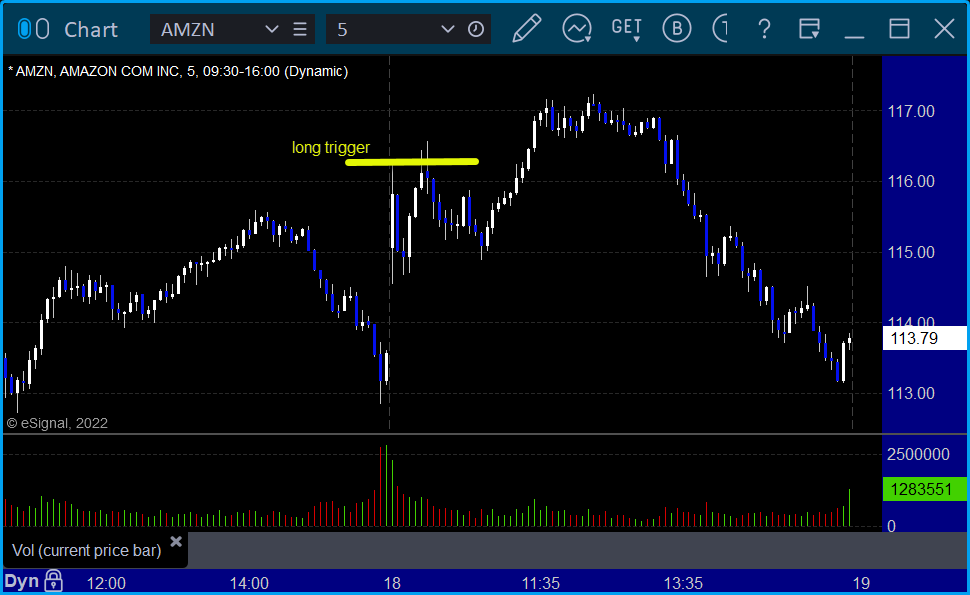The image size is (970, 595).
Task: Maximize the chart window
Action: coord(899,29)
